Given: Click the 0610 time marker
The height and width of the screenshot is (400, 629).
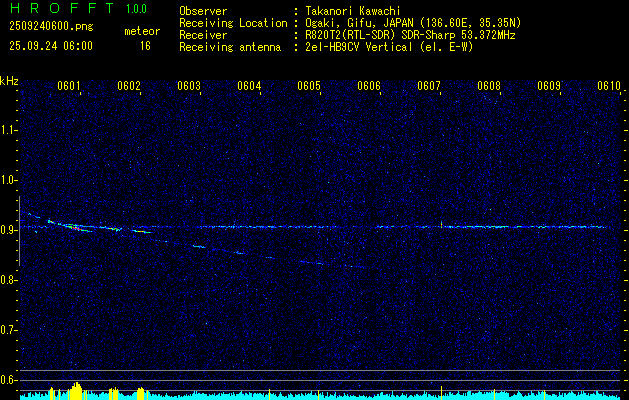Looking at the screenshot, I should 609,86.
